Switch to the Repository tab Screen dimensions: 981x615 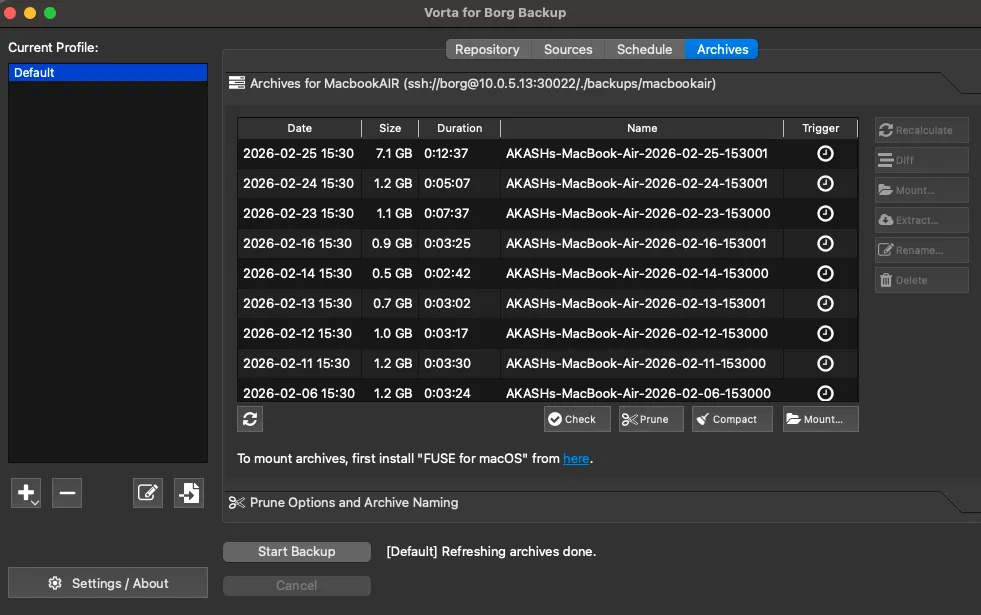487,49
